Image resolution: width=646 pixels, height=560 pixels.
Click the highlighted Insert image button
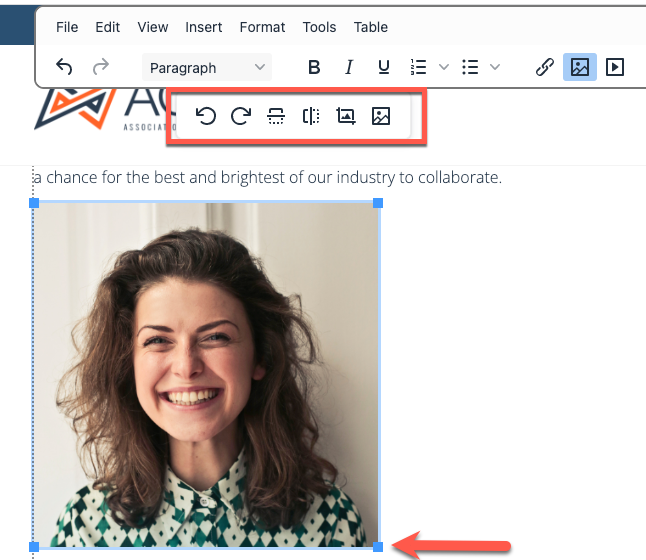580,67
